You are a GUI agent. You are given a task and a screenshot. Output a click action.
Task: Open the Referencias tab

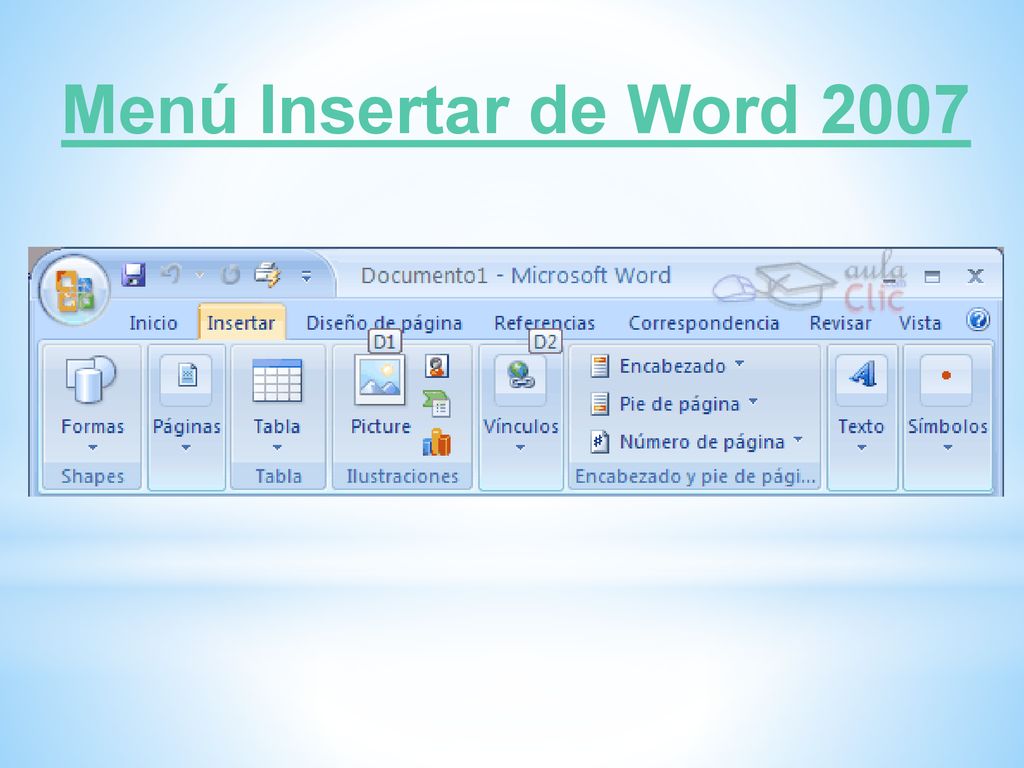544,323
